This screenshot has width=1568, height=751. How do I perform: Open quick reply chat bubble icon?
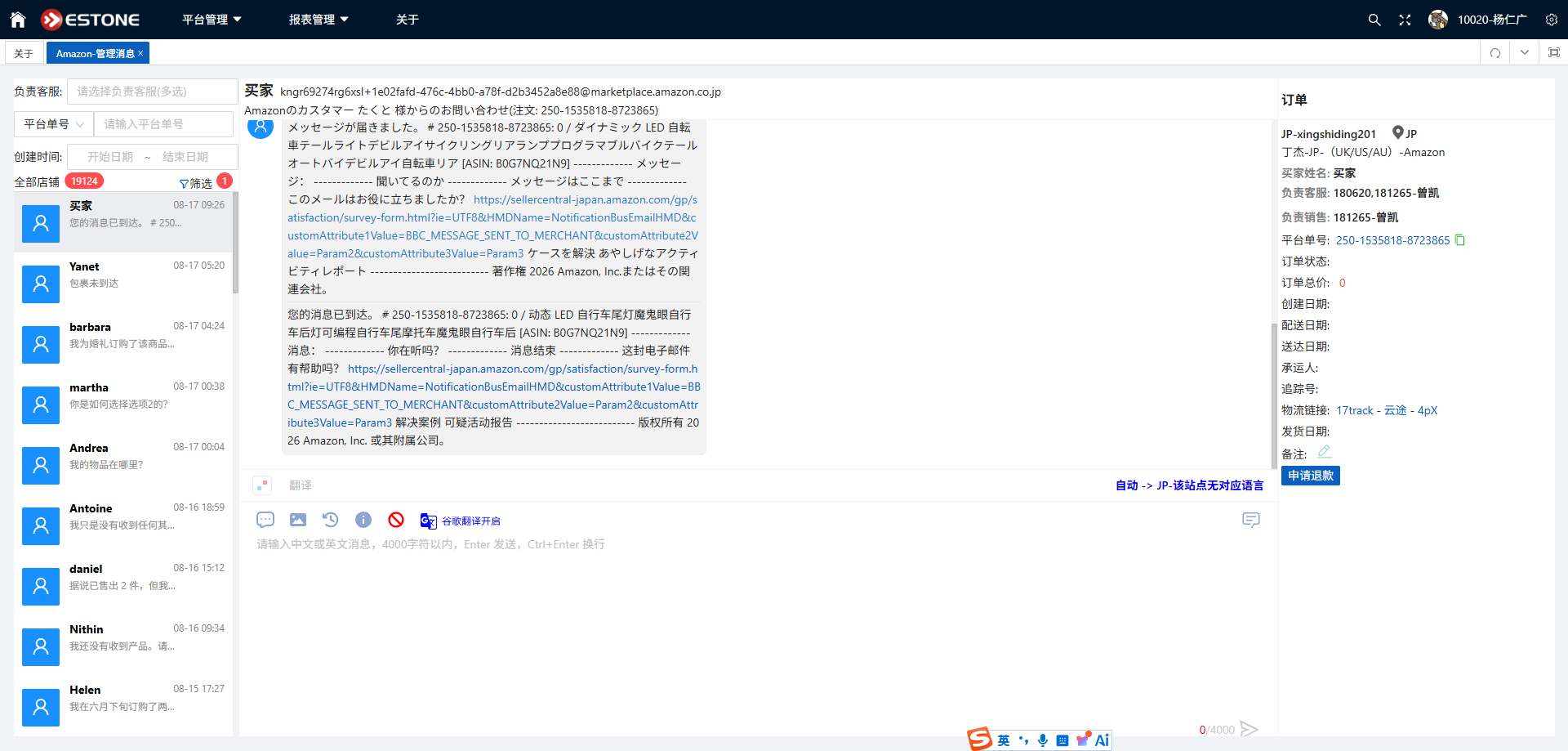265,520
